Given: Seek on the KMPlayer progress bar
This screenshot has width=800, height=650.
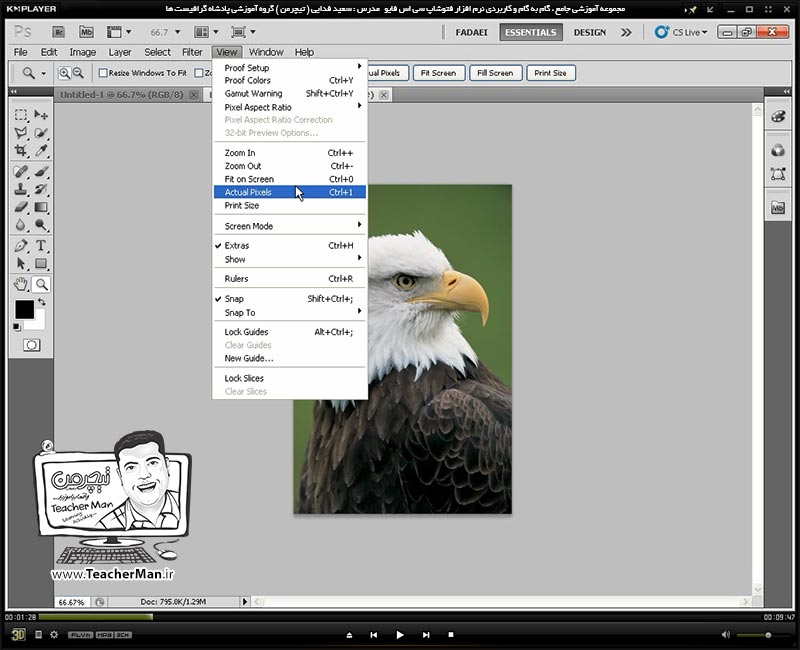Looking at the screenshot, I should tap(399, 617).
